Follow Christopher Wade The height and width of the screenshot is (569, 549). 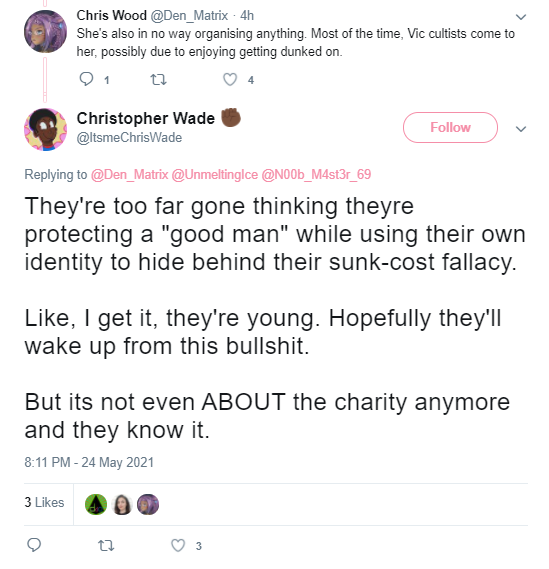point(450,127)
